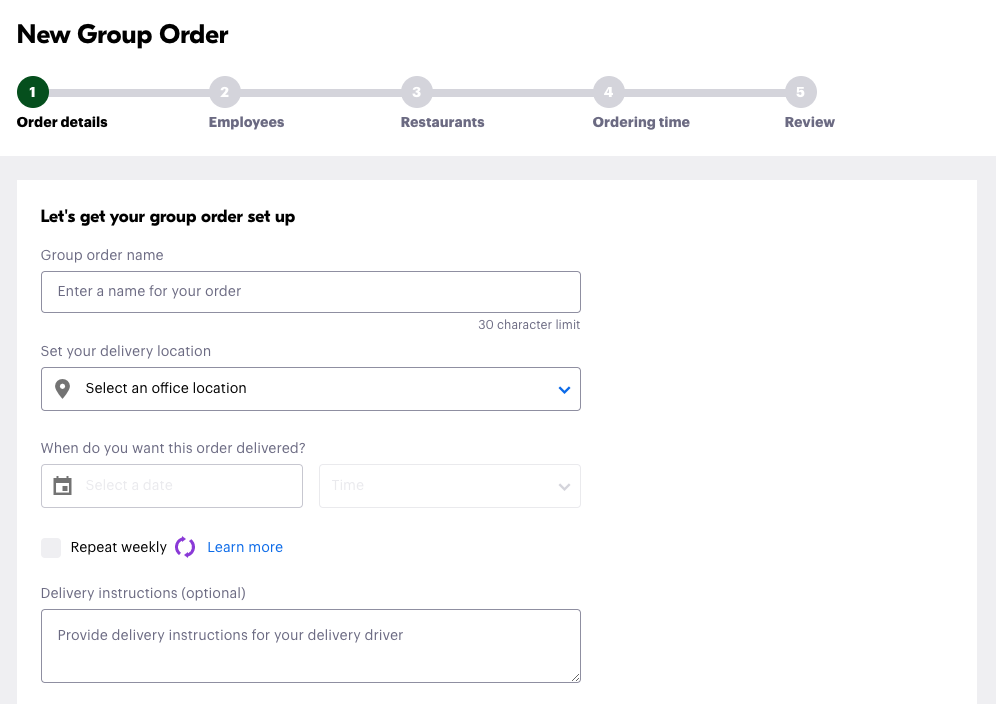This screenshot has height=704, width=996.
Task: Click the map pin location icon
Action: coord(63,389)
